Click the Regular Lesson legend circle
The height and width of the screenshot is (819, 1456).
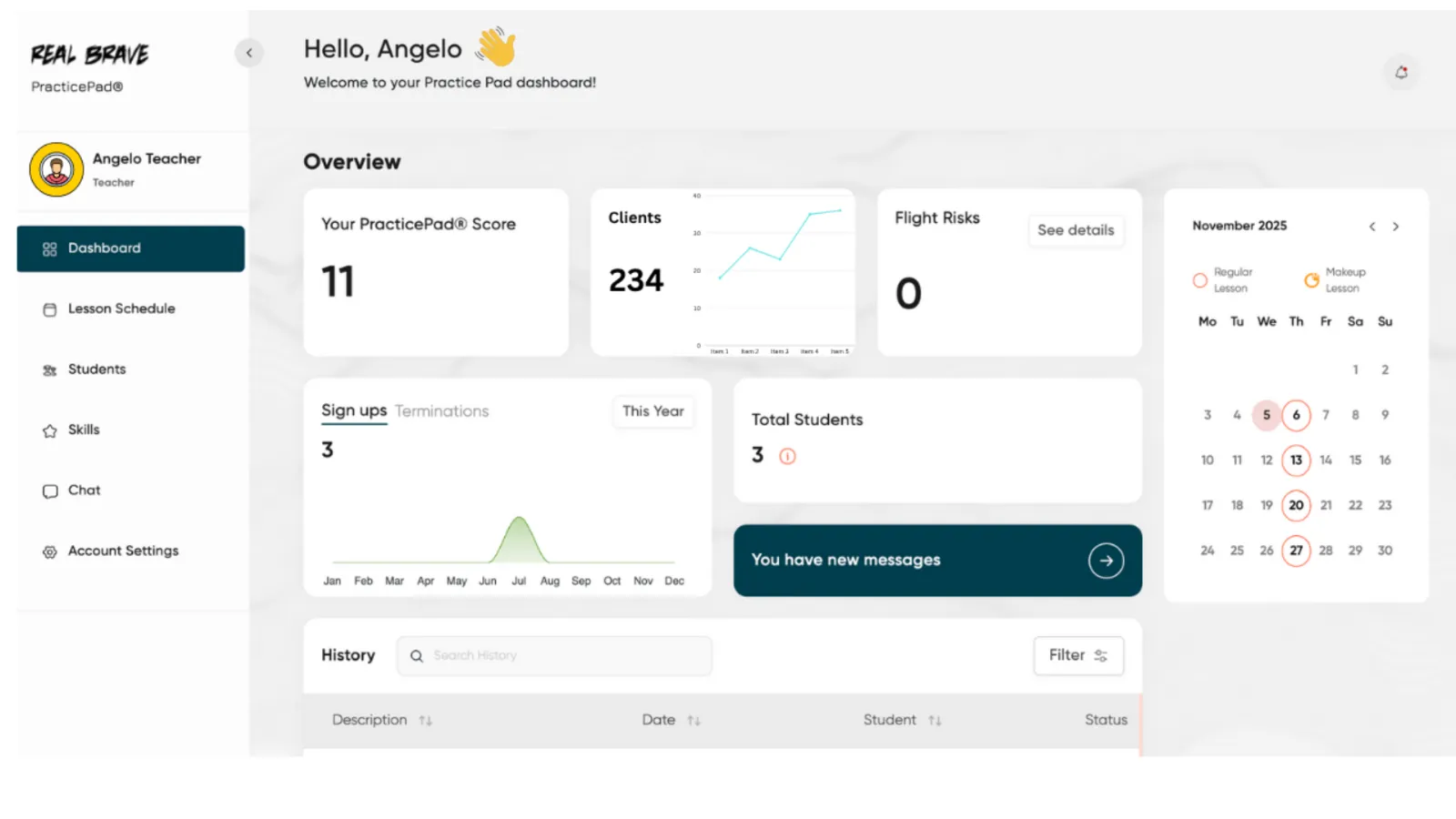pos(1200,280)
